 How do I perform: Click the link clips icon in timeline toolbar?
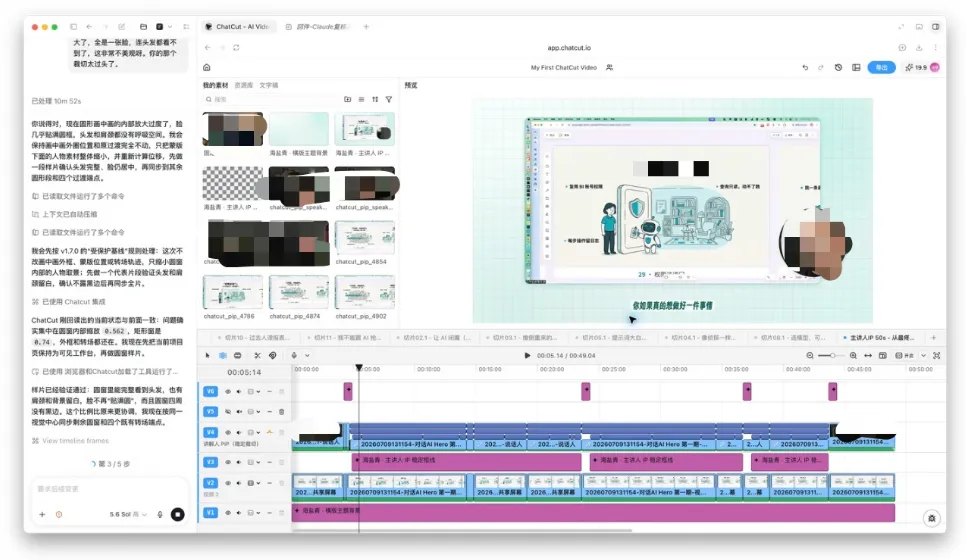238,355
